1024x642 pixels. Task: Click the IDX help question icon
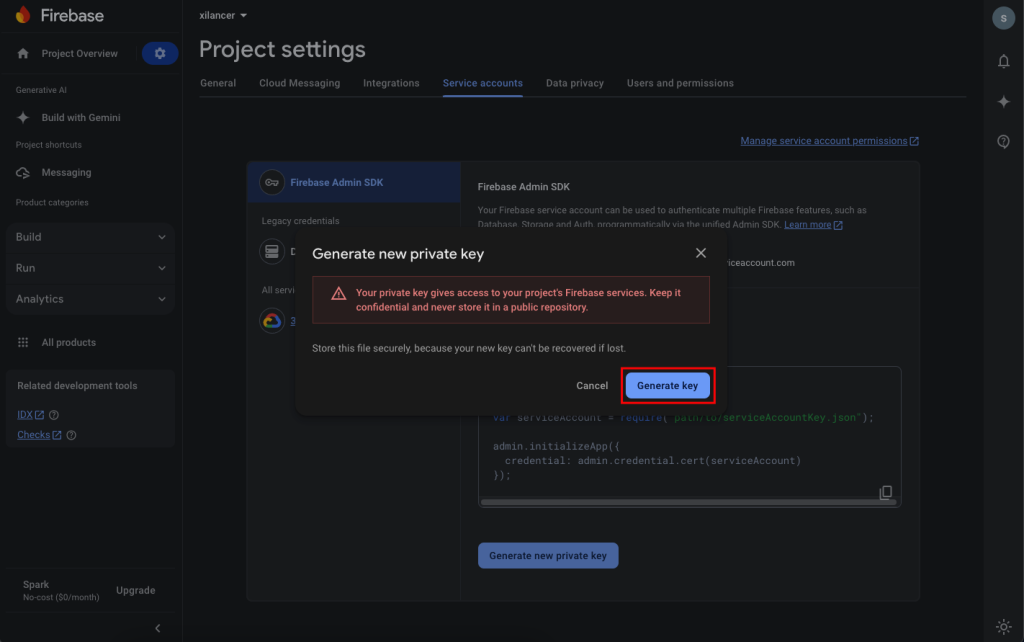point(54,415)
